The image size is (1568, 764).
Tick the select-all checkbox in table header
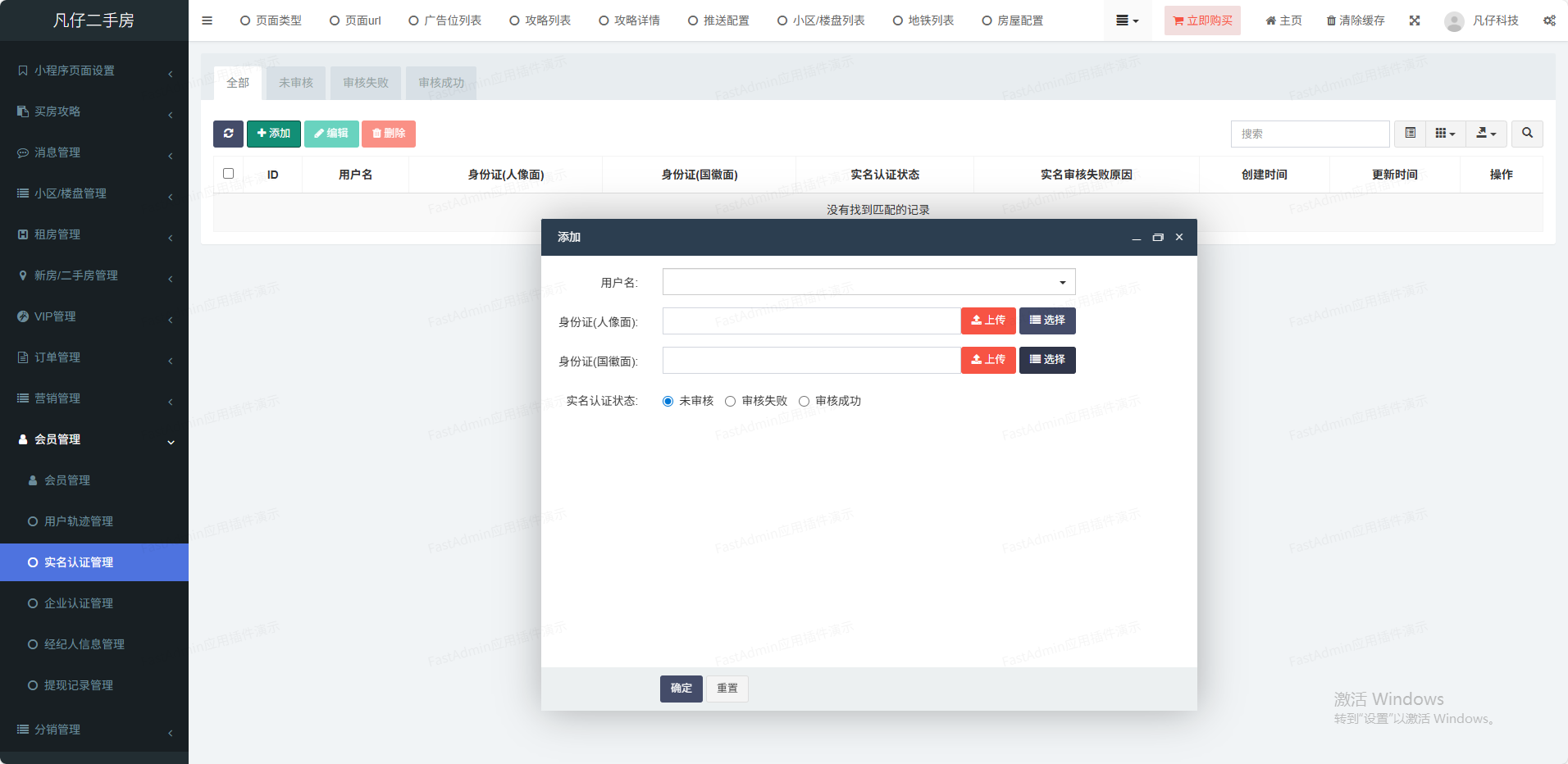(228, 174)
